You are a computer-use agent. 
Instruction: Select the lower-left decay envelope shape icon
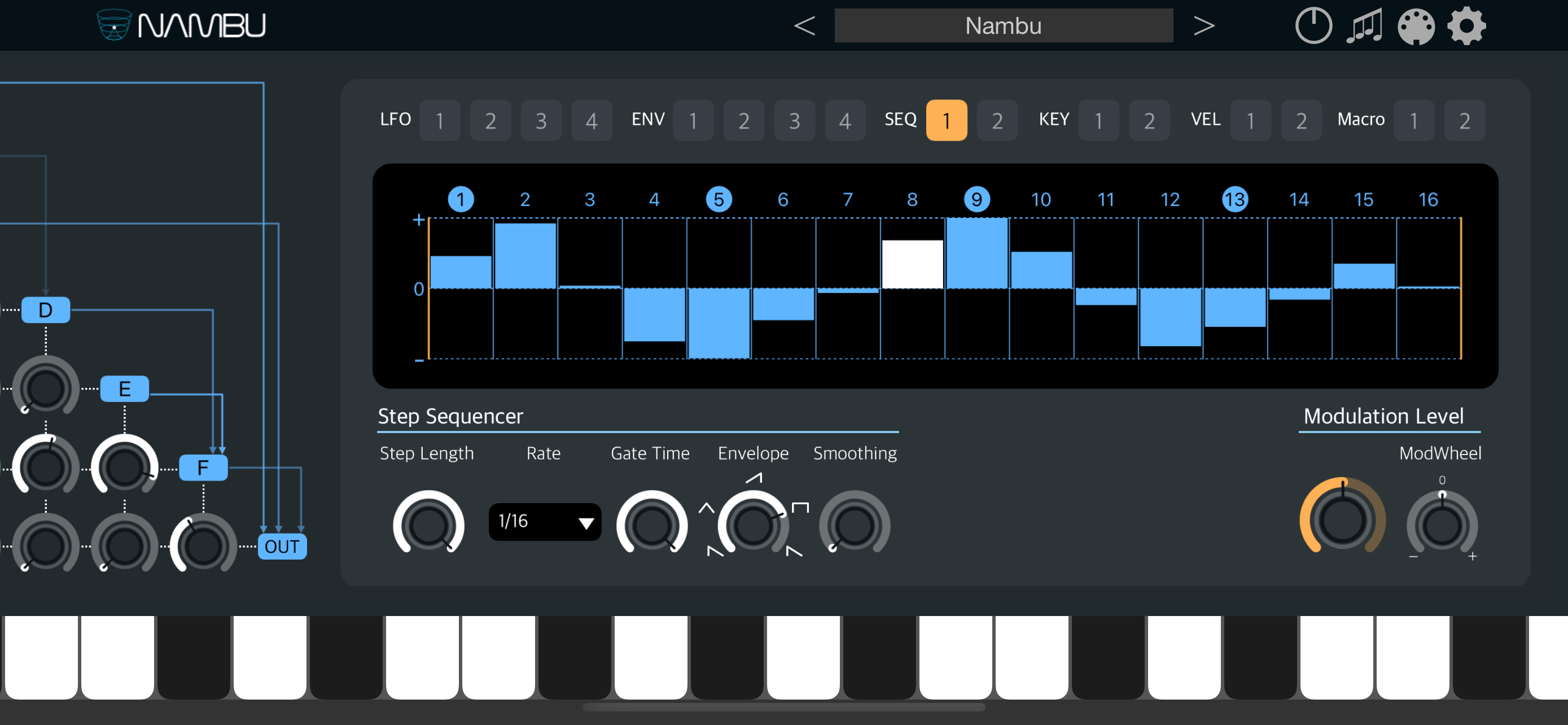click(715, 551)
